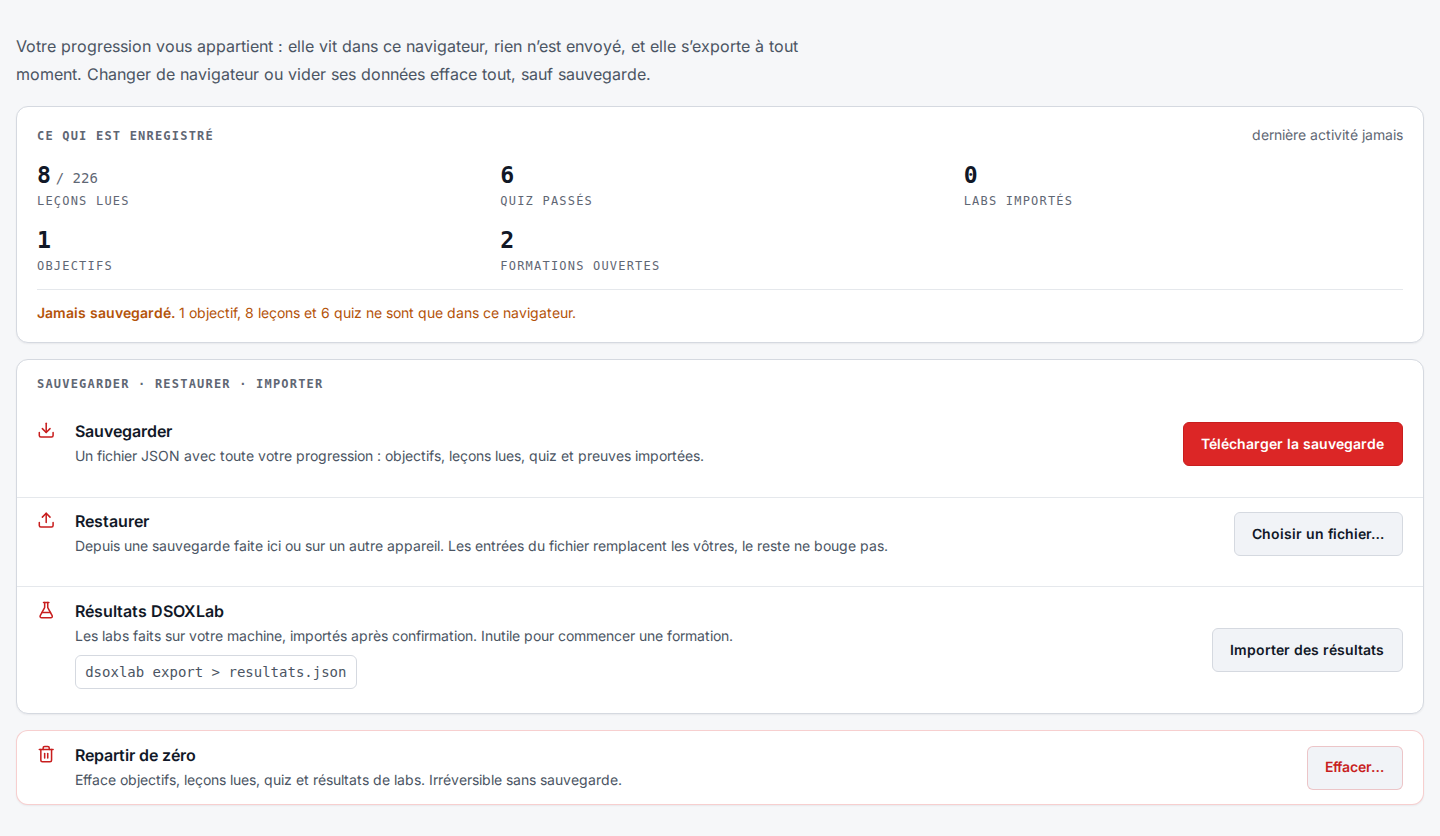Download the backup with Télécharger la sauvegarde
The height and width of the screenshot is (836, 1440).
coord(1292,444)
